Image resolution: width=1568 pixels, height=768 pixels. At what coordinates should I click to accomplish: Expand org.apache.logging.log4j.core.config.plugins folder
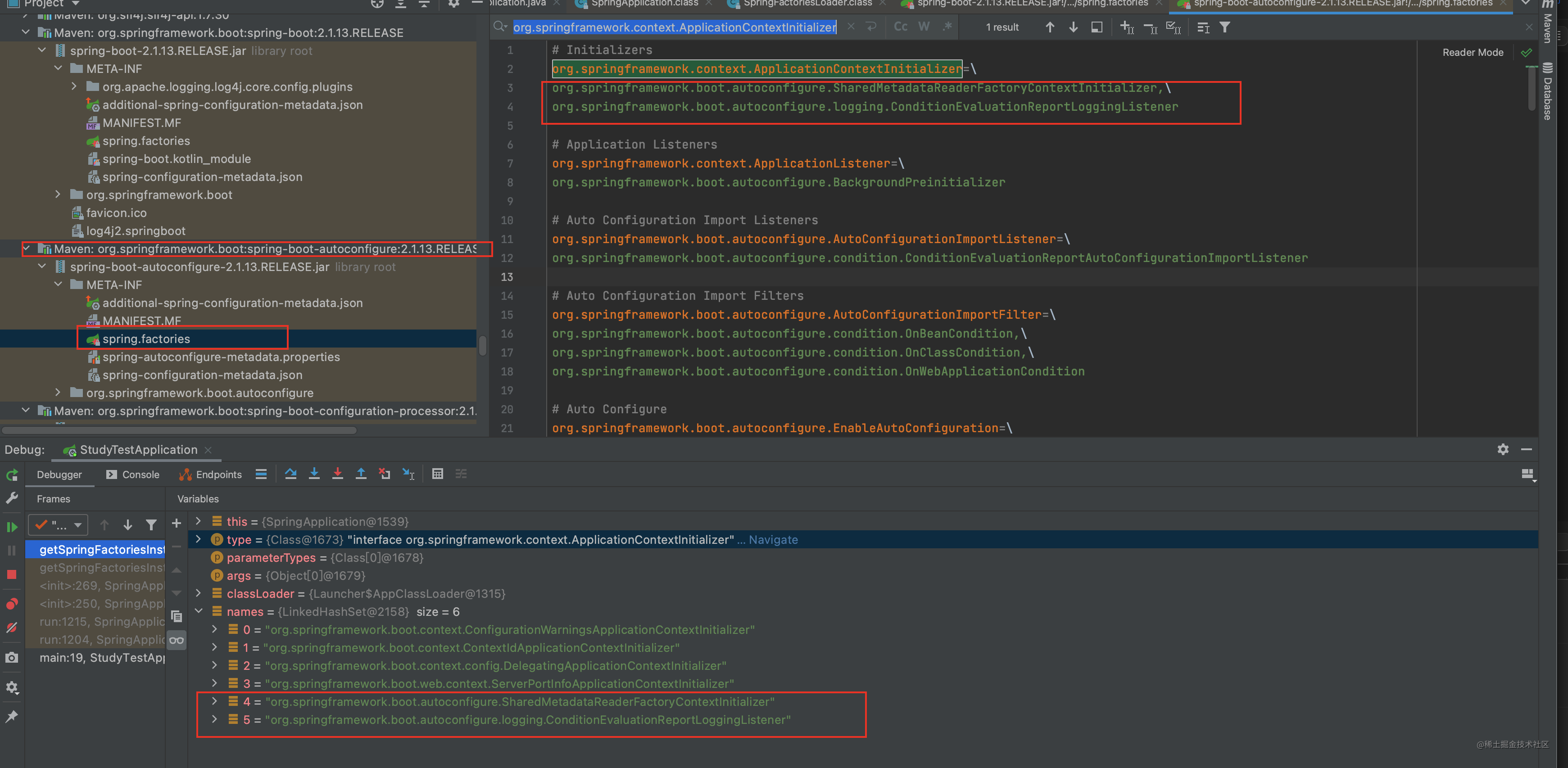tap(74, 87)
